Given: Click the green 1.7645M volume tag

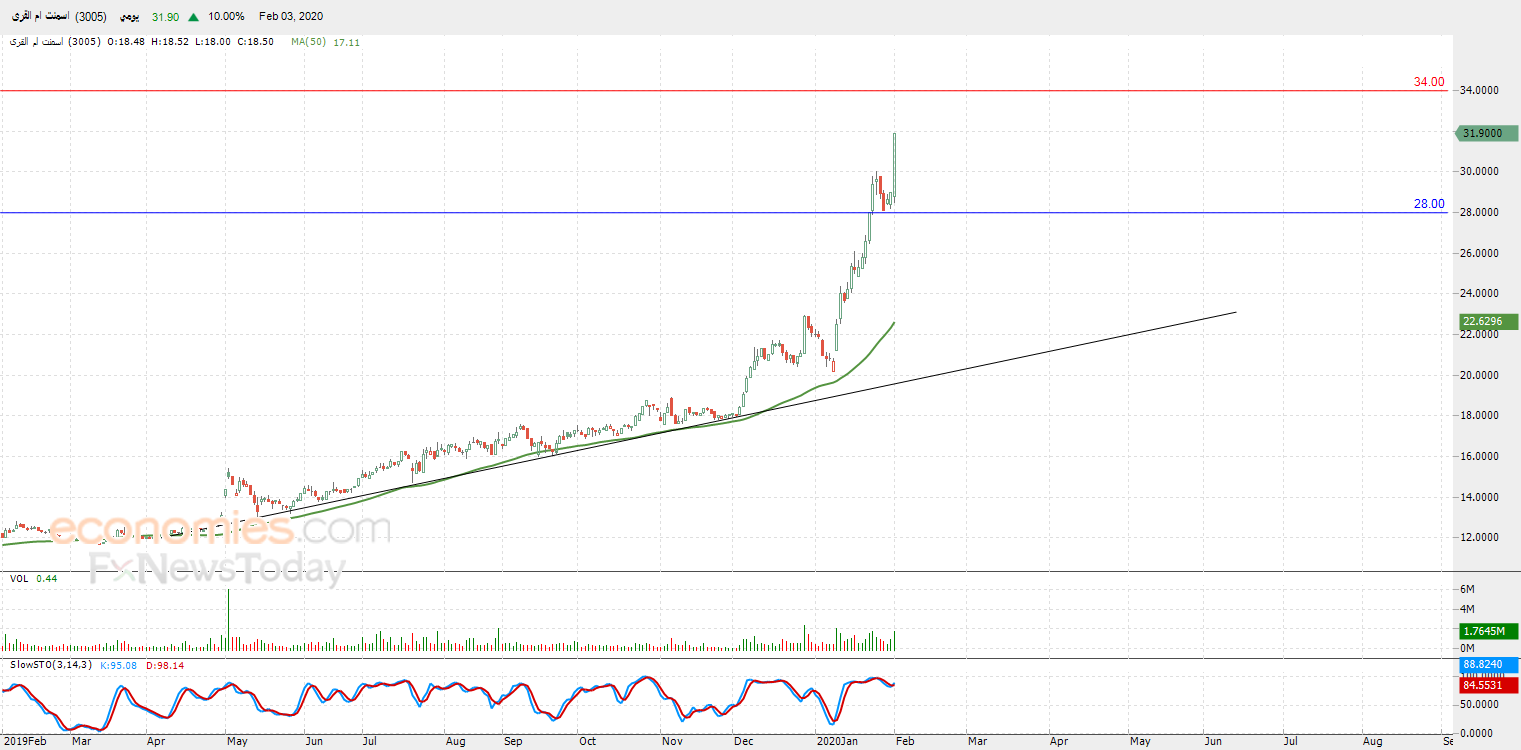Looking at the screenshot, I should [x=1487, y=631].
